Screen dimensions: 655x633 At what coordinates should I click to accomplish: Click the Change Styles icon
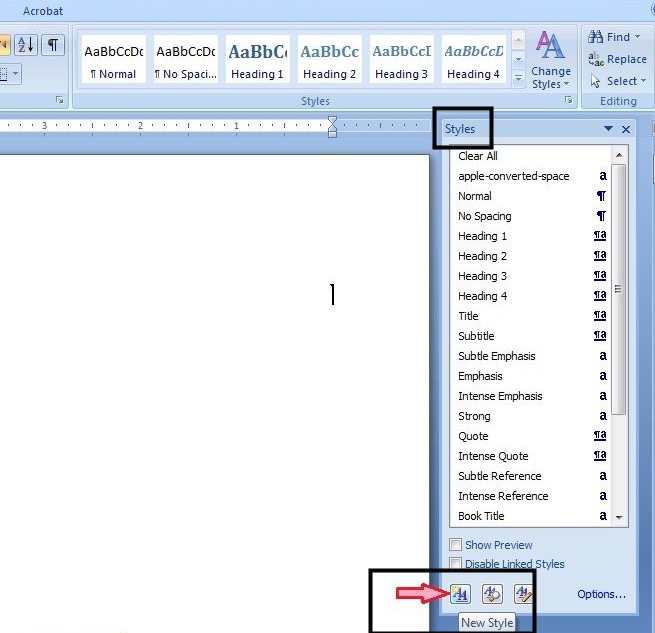tap(550, 59)
